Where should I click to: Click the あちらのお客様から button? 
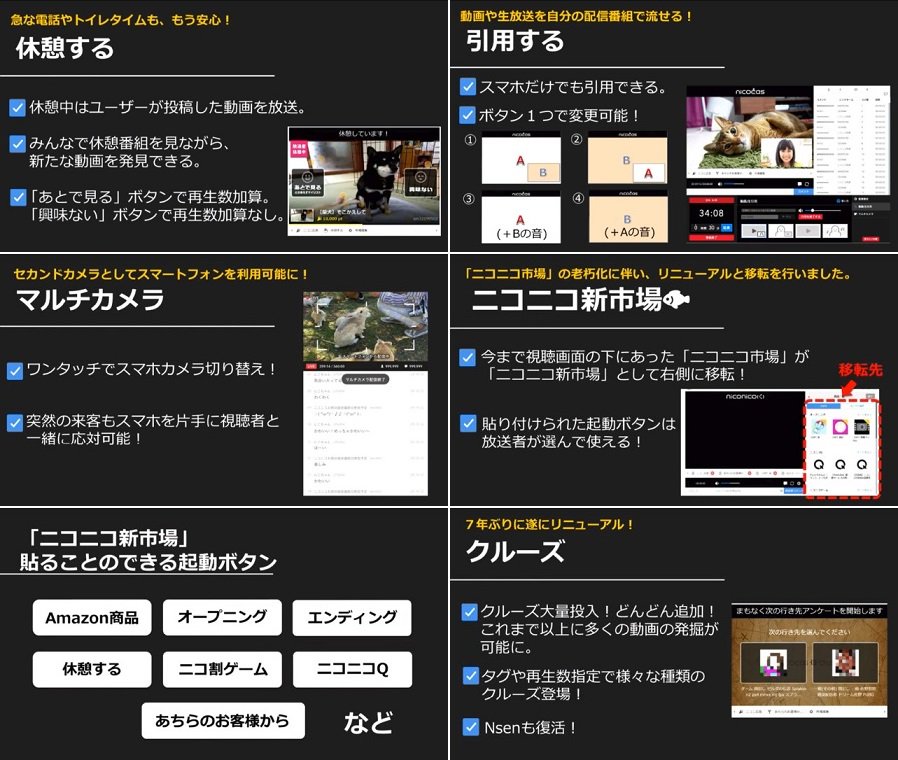(223, 720)
